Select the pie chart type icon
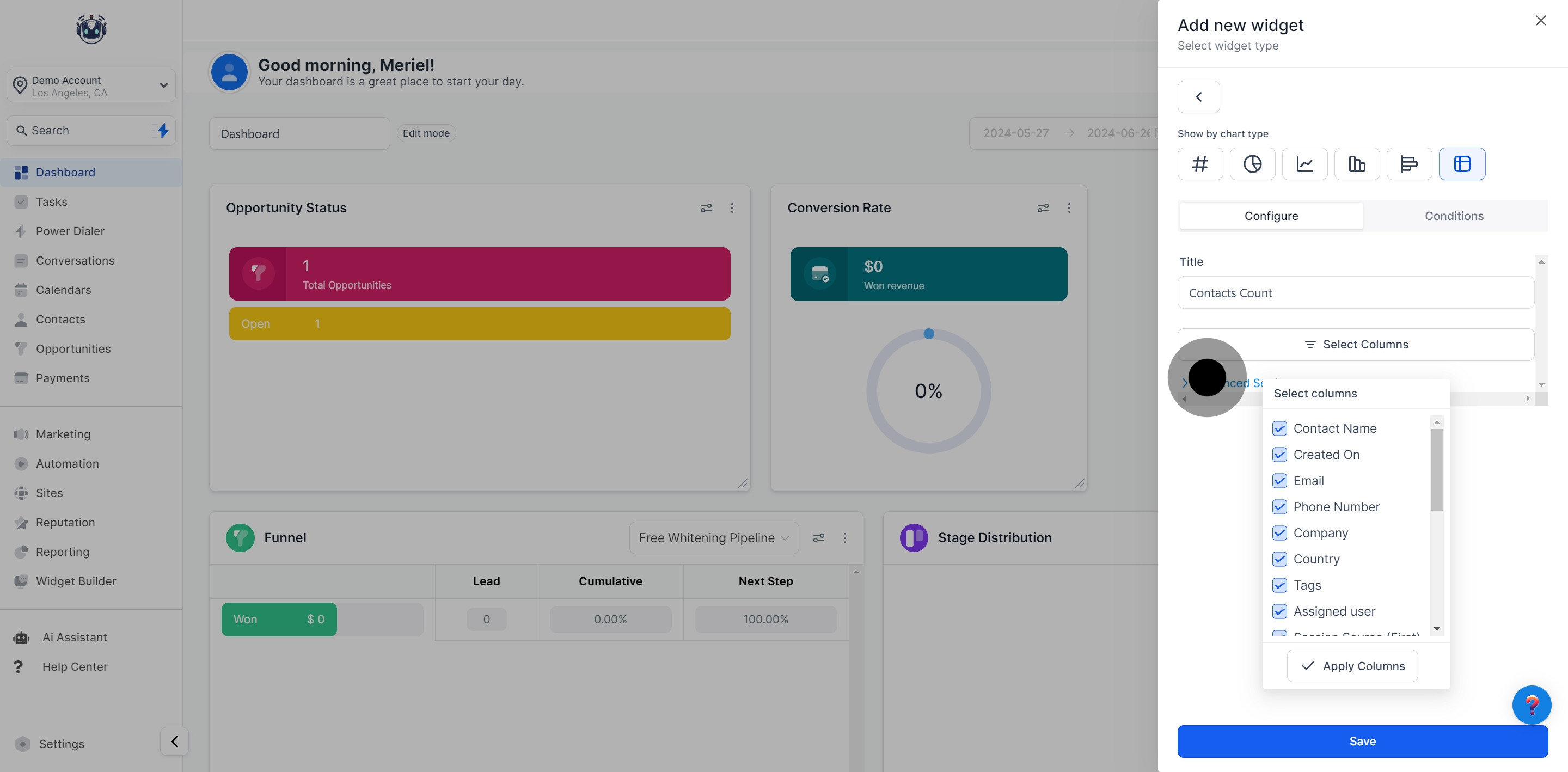Image resolution: width=1568 pixels, height=772 pixels. point(1252,164)
